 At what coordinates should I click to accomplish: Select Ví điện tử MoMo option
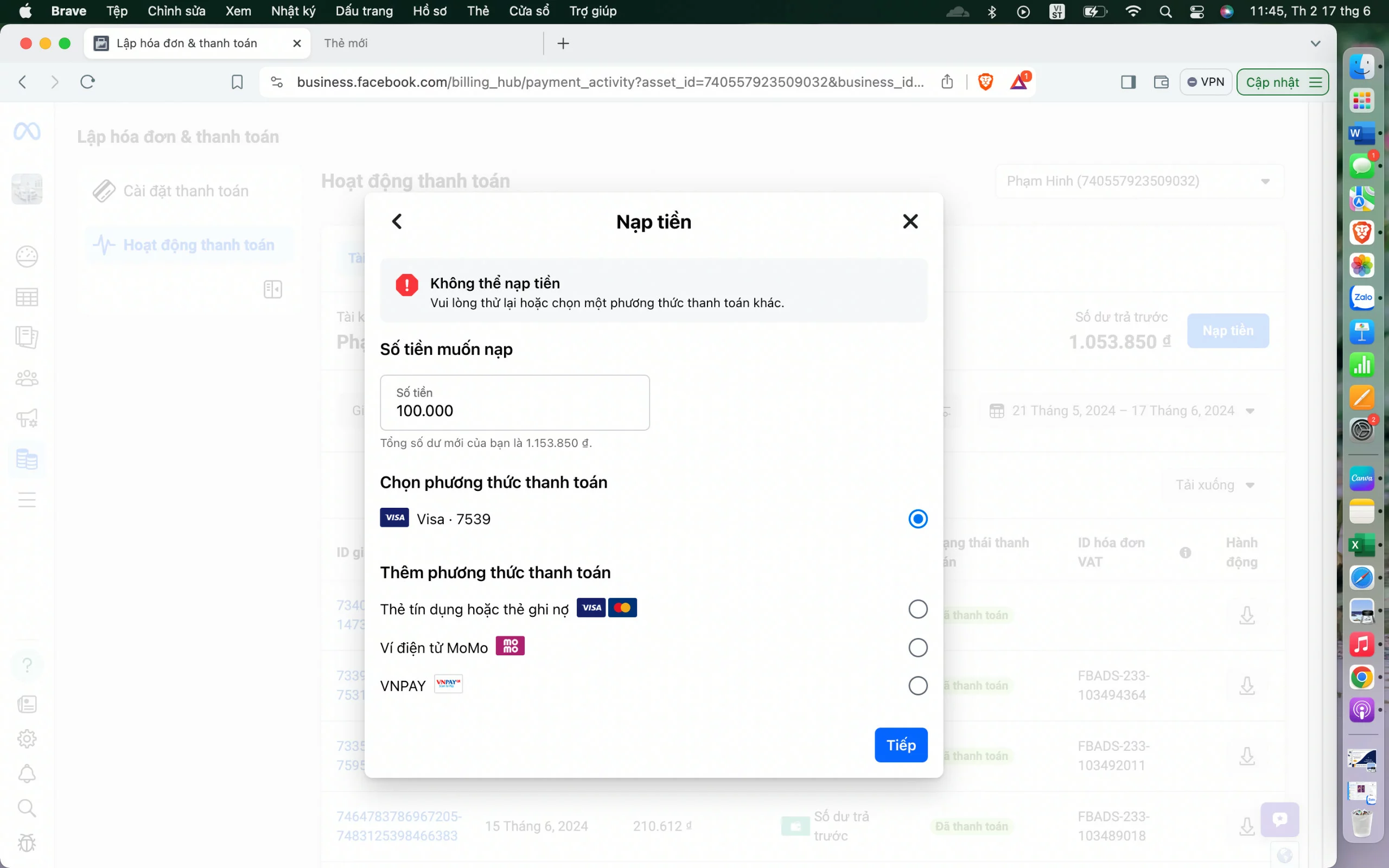[x=918, y=648]
